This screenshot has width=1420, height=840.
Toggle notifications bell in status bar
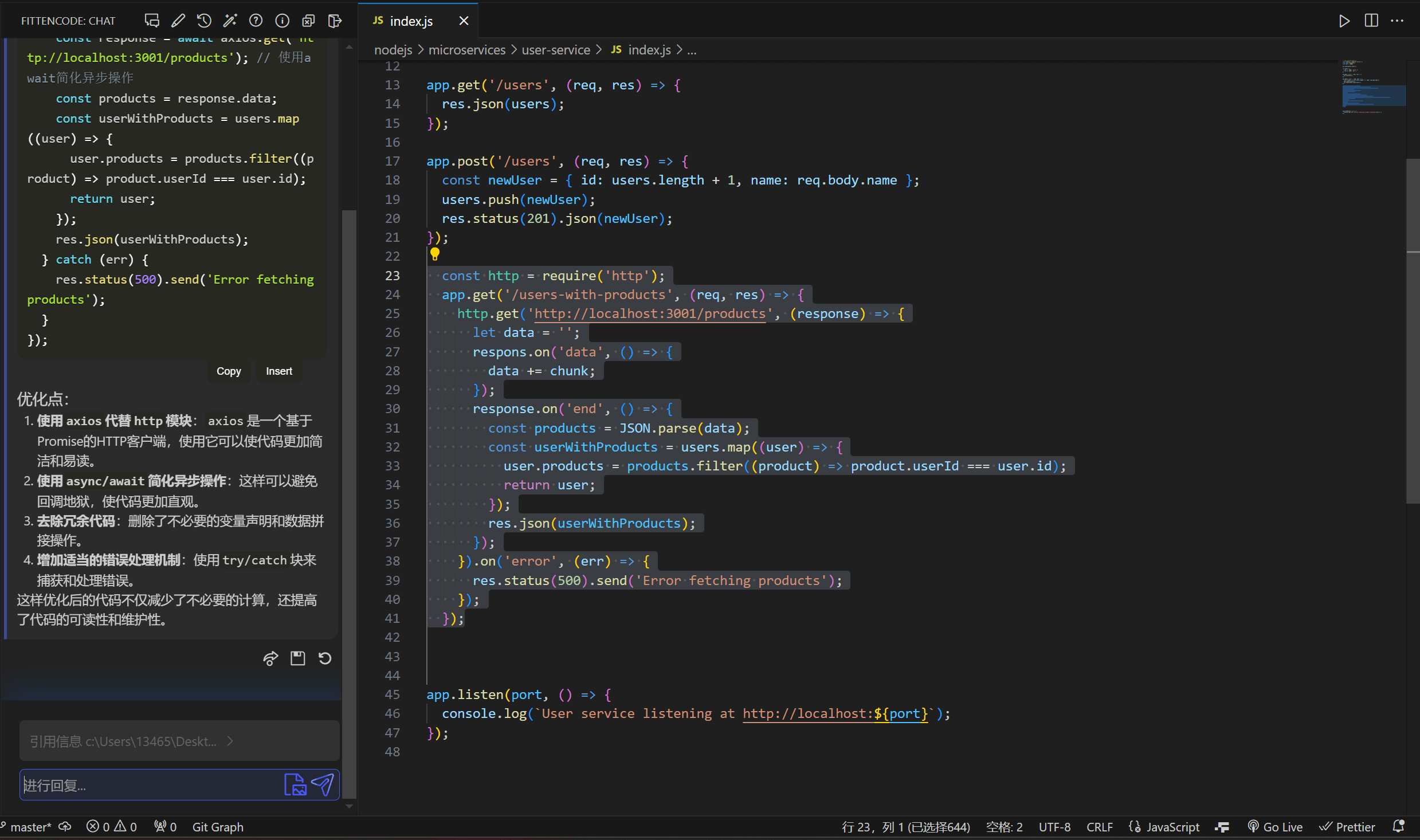pos(1398,827)
